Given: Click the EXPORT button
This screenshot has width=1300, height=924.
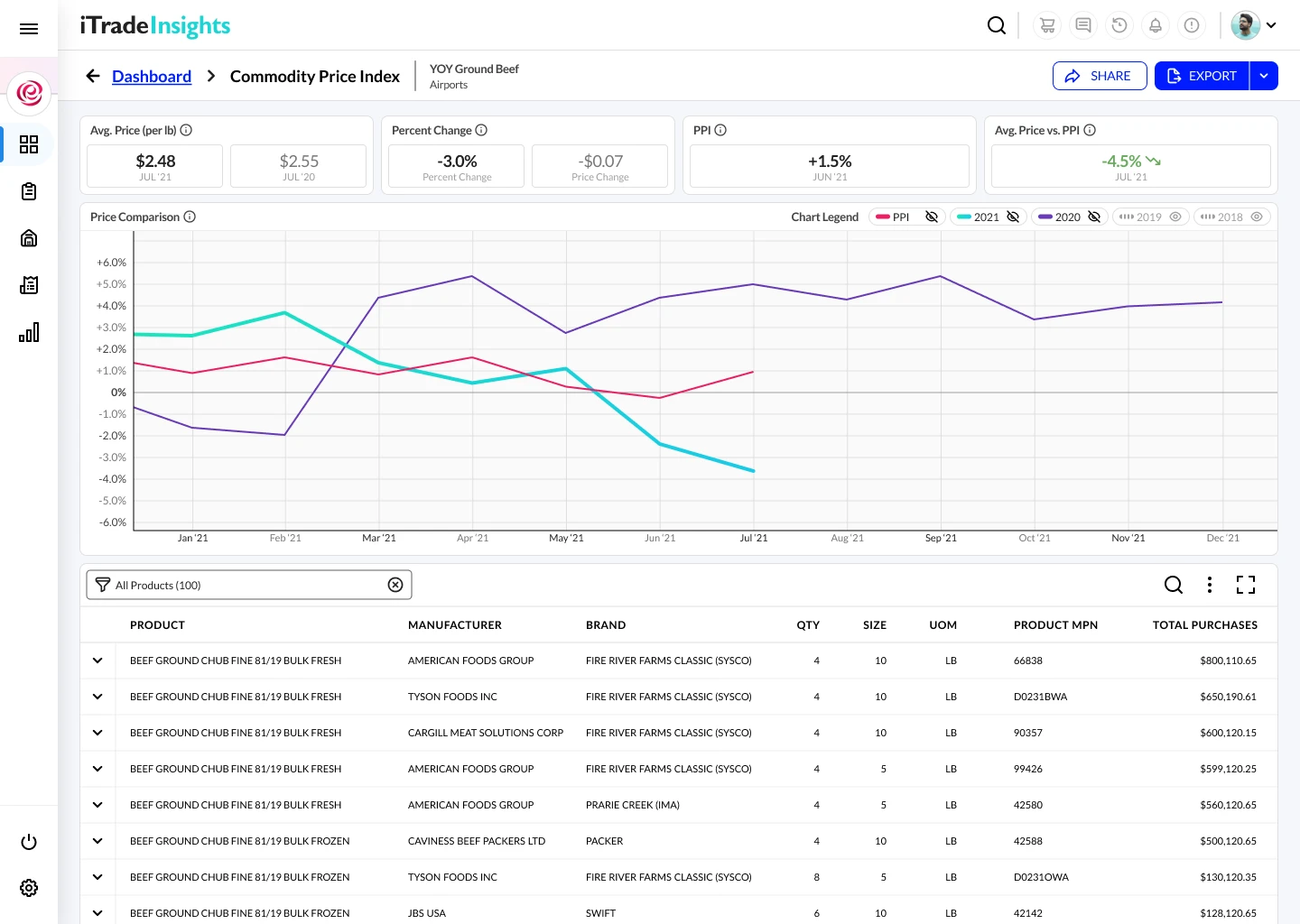Looking at the screenshot, I should 1202,76.
